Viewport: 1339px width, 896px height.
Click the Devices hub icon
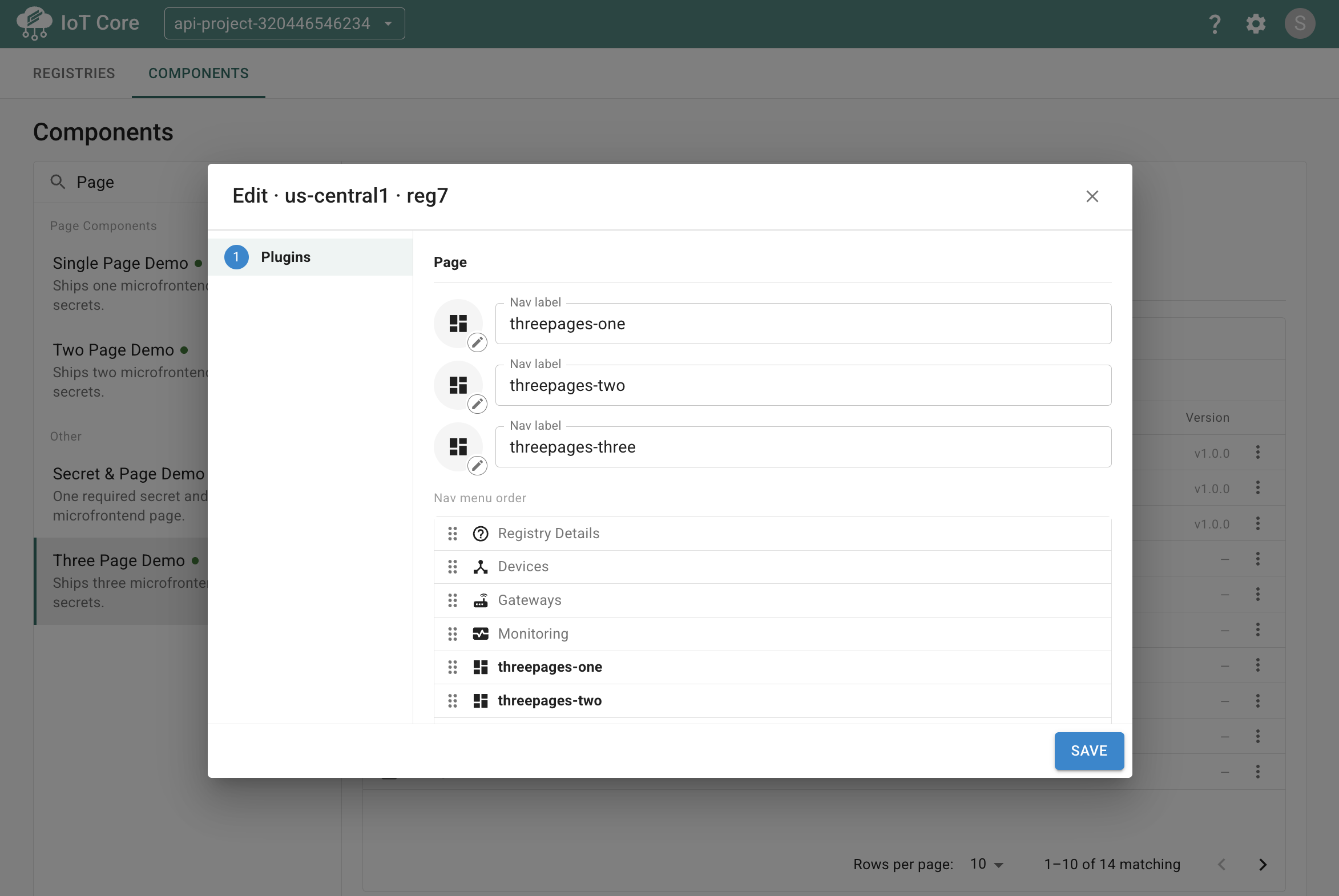[481, 567]
